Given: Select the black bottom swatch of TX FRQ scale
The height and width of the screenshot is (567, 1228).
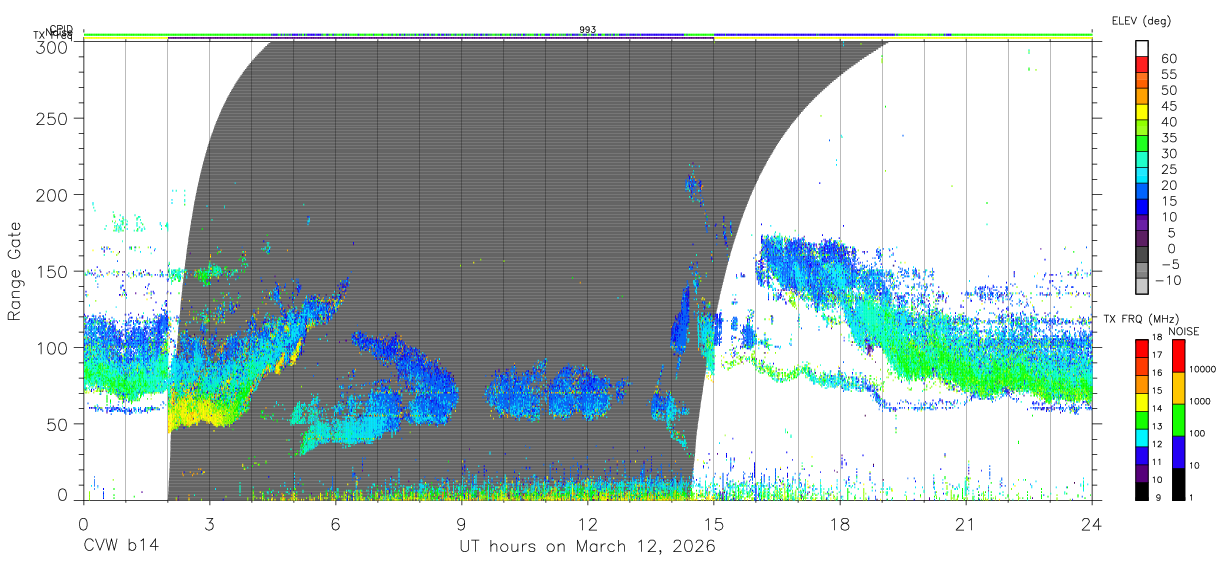Looking at the screenshot, I should point(1142,491).
